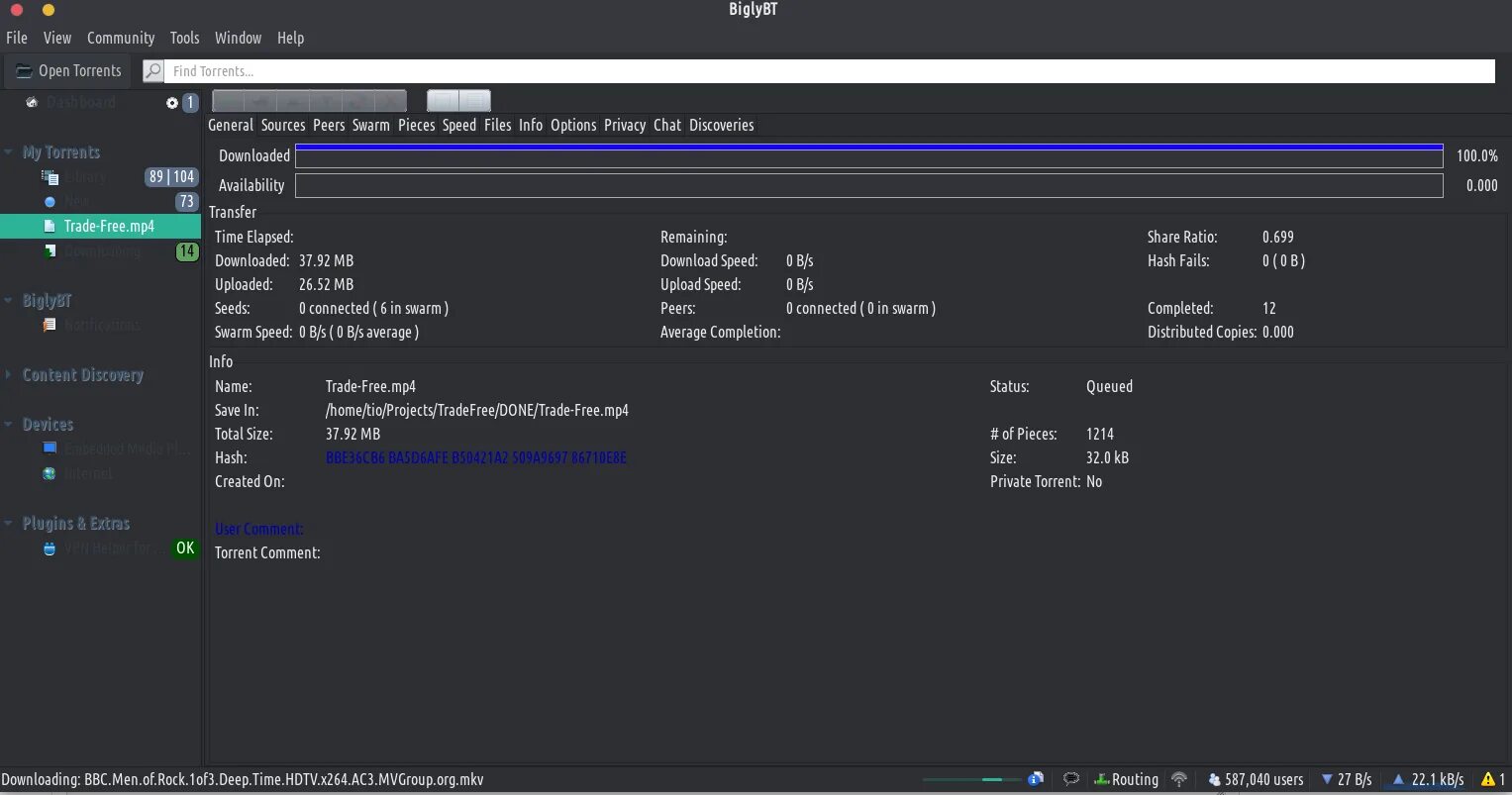The image size is (1512, 795).
Task: Click the Dashboard gear settings icon
Action: click(172, 103)
